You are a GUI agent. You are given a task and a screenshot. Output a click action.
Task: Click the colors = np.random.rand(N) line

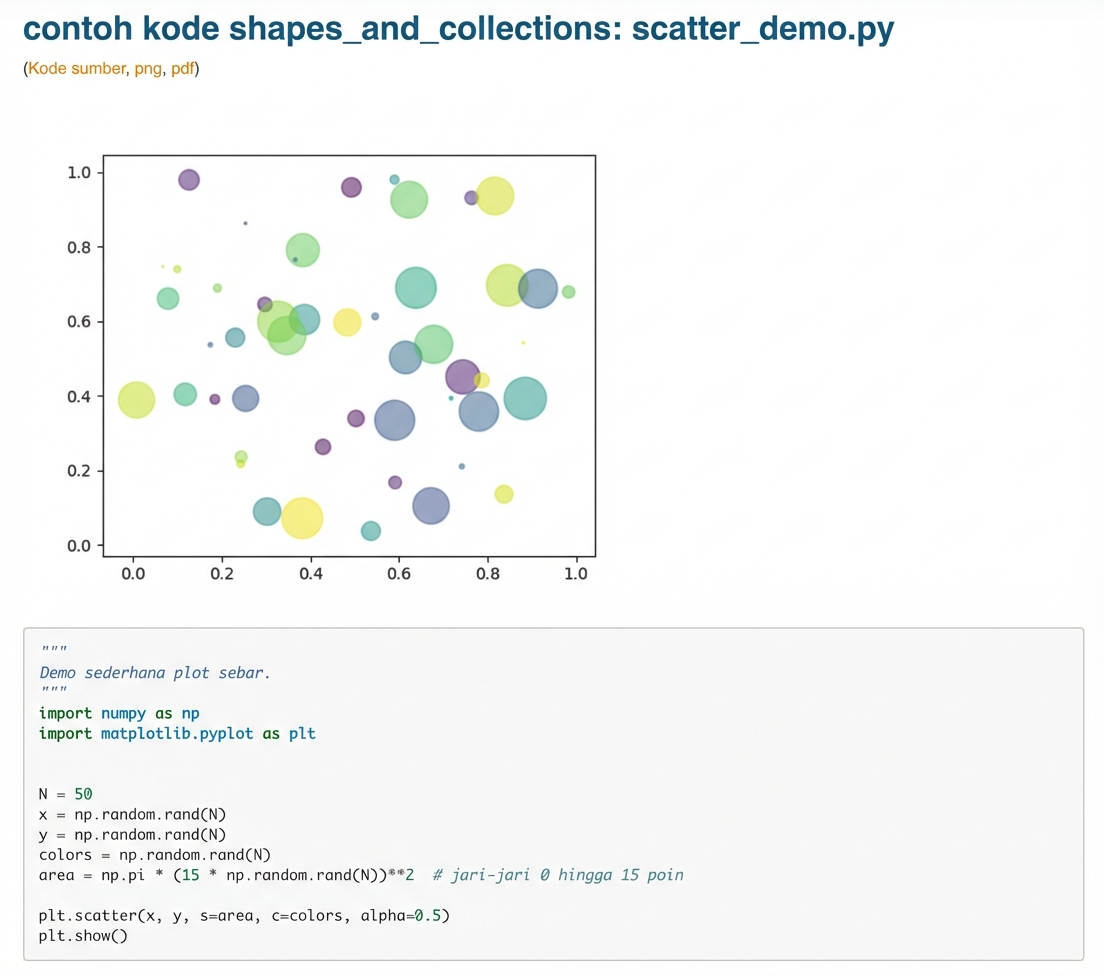[x=155, y=855]
